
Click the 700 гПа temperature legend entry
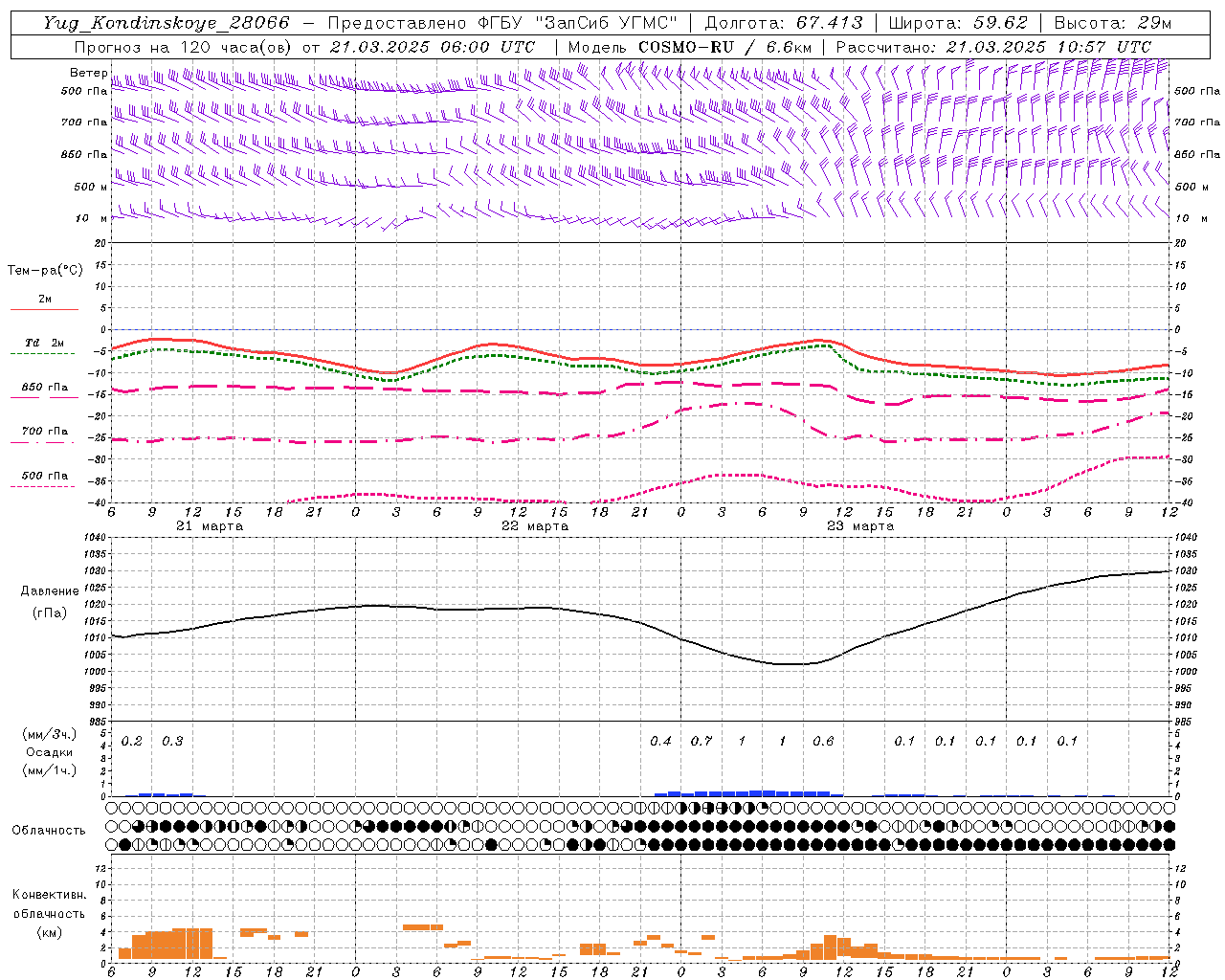(x=45, y=431)
